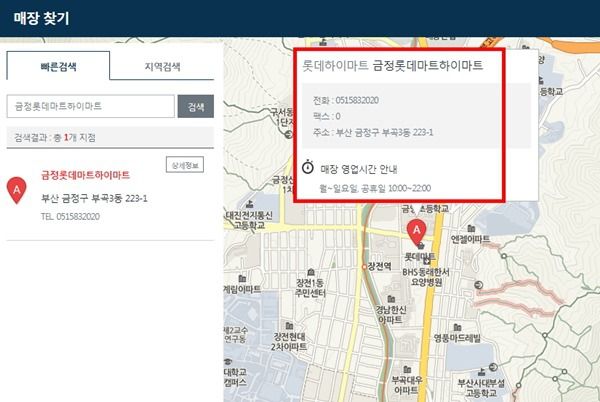The height and width of the screenshot is (402, 600).
Task: Click the store name search input field
Action: (91, 106)
